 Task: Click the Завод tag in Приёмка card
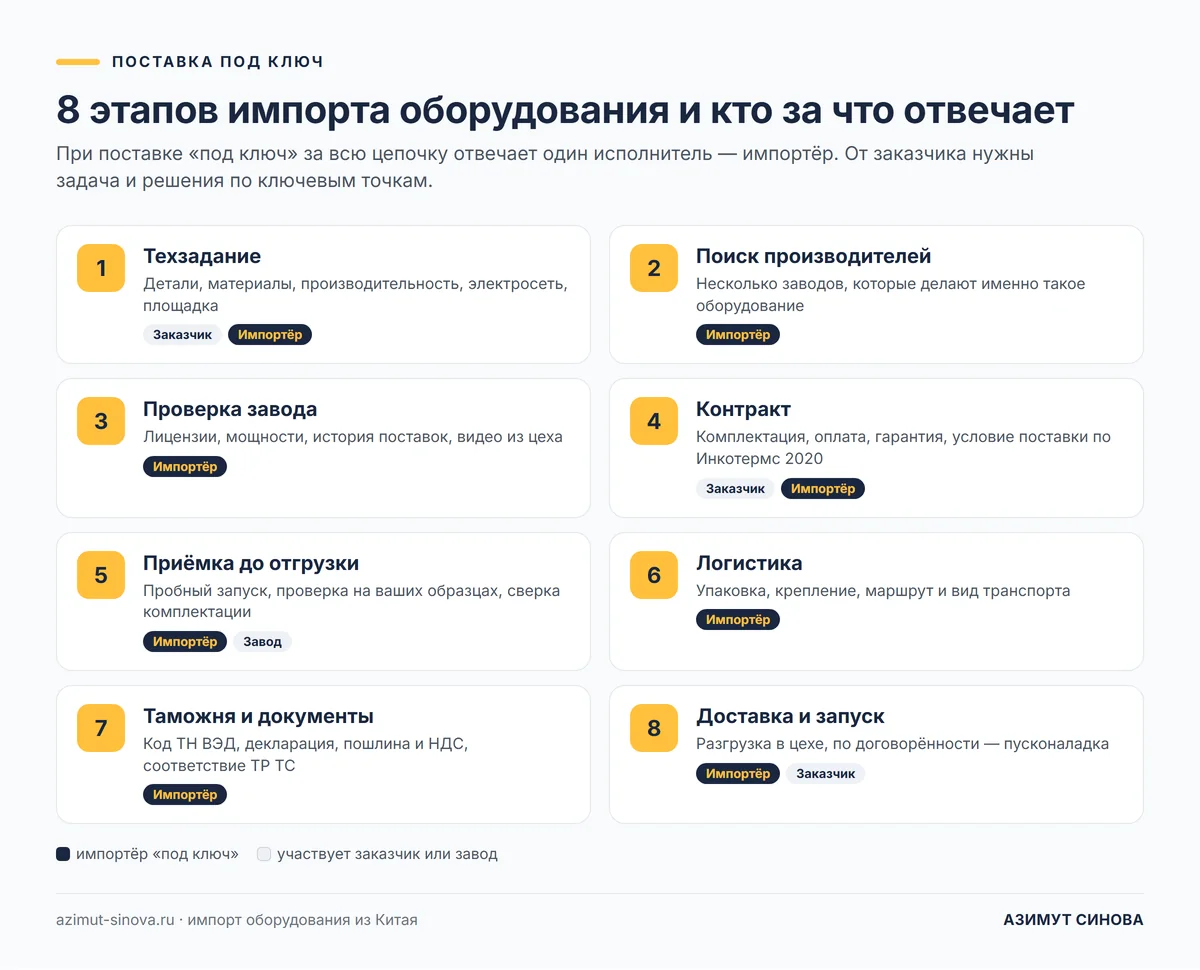pos(263,642)
